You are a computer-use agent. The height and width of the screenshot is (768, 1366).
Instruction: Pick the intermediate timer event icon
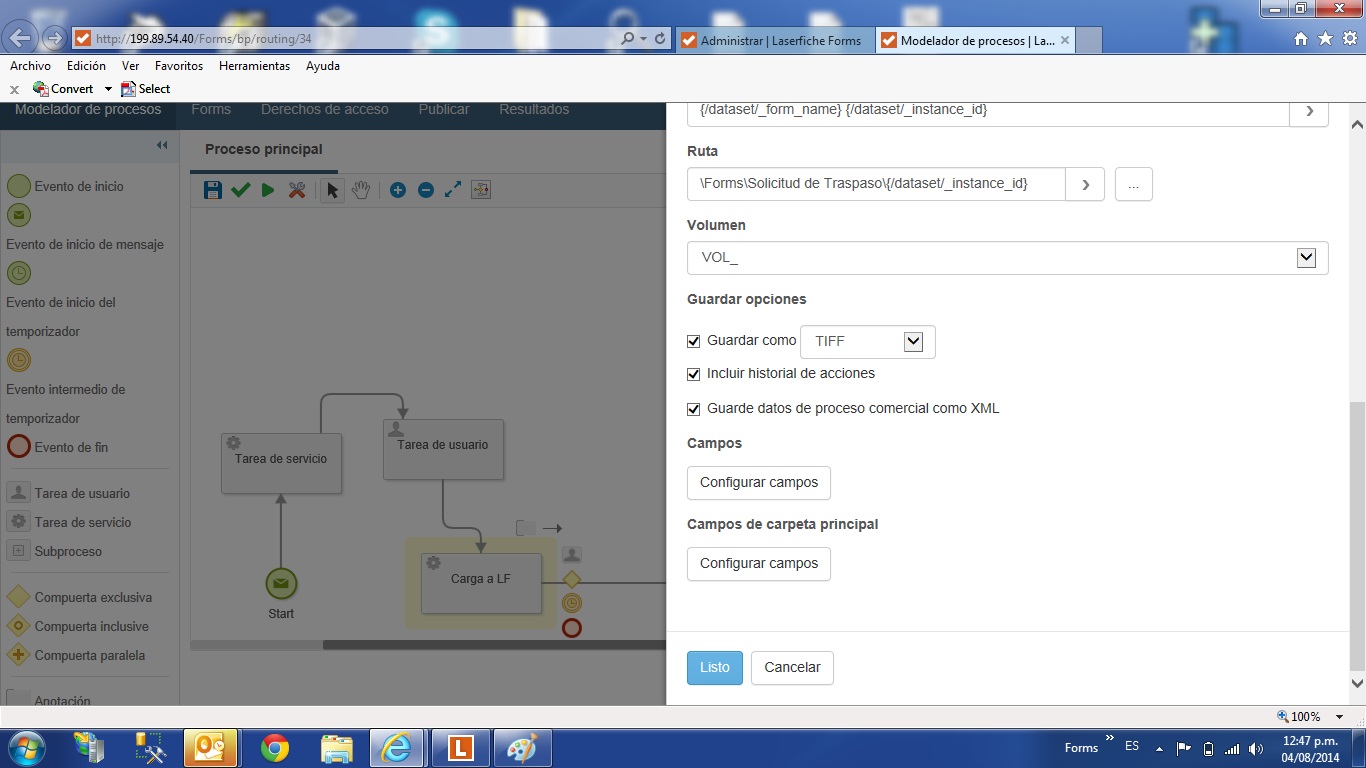tap(19, 360)
